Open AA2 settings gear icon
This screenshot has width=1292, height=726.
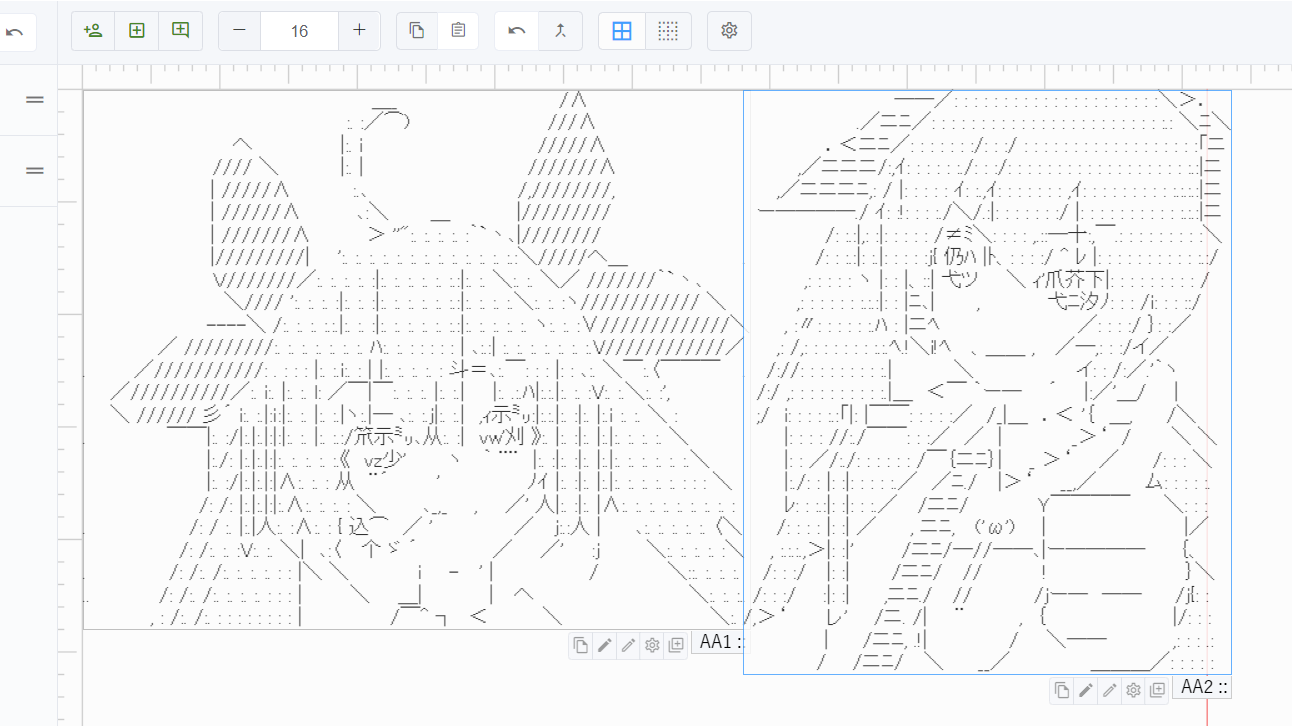point(1133,689)
